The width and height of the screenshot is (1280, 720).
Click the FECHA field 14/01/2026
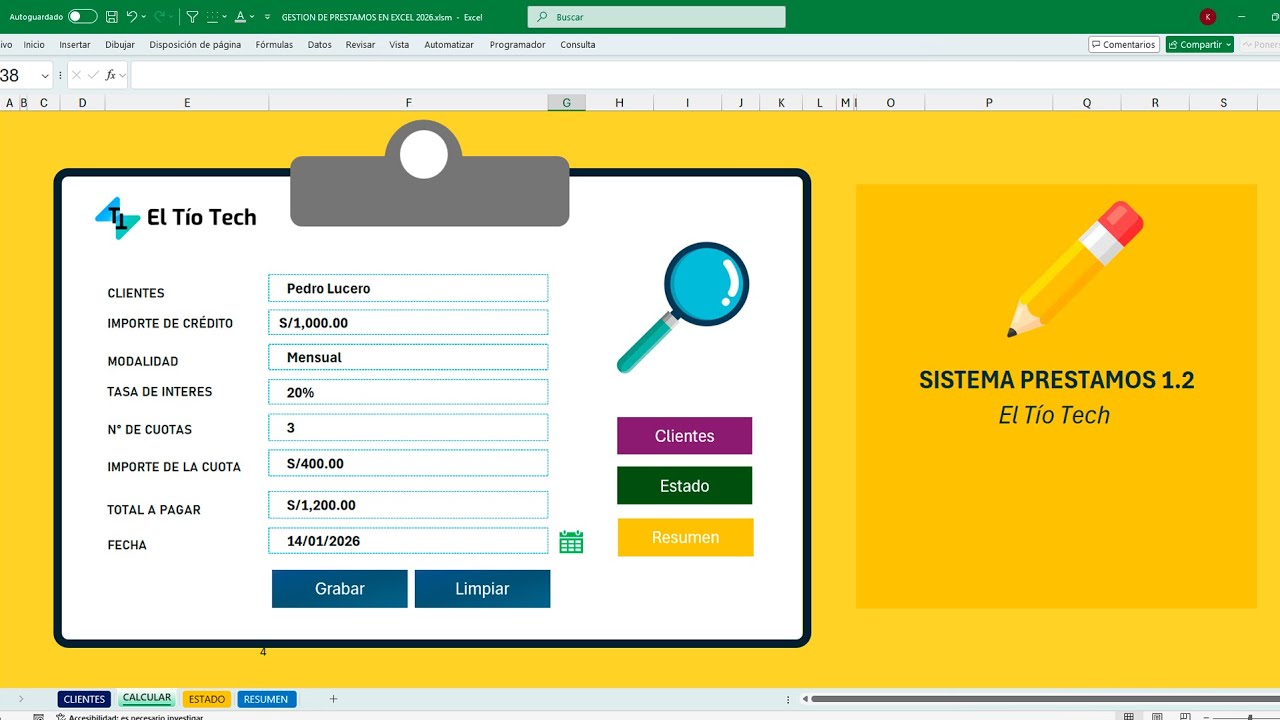(408, 541)
